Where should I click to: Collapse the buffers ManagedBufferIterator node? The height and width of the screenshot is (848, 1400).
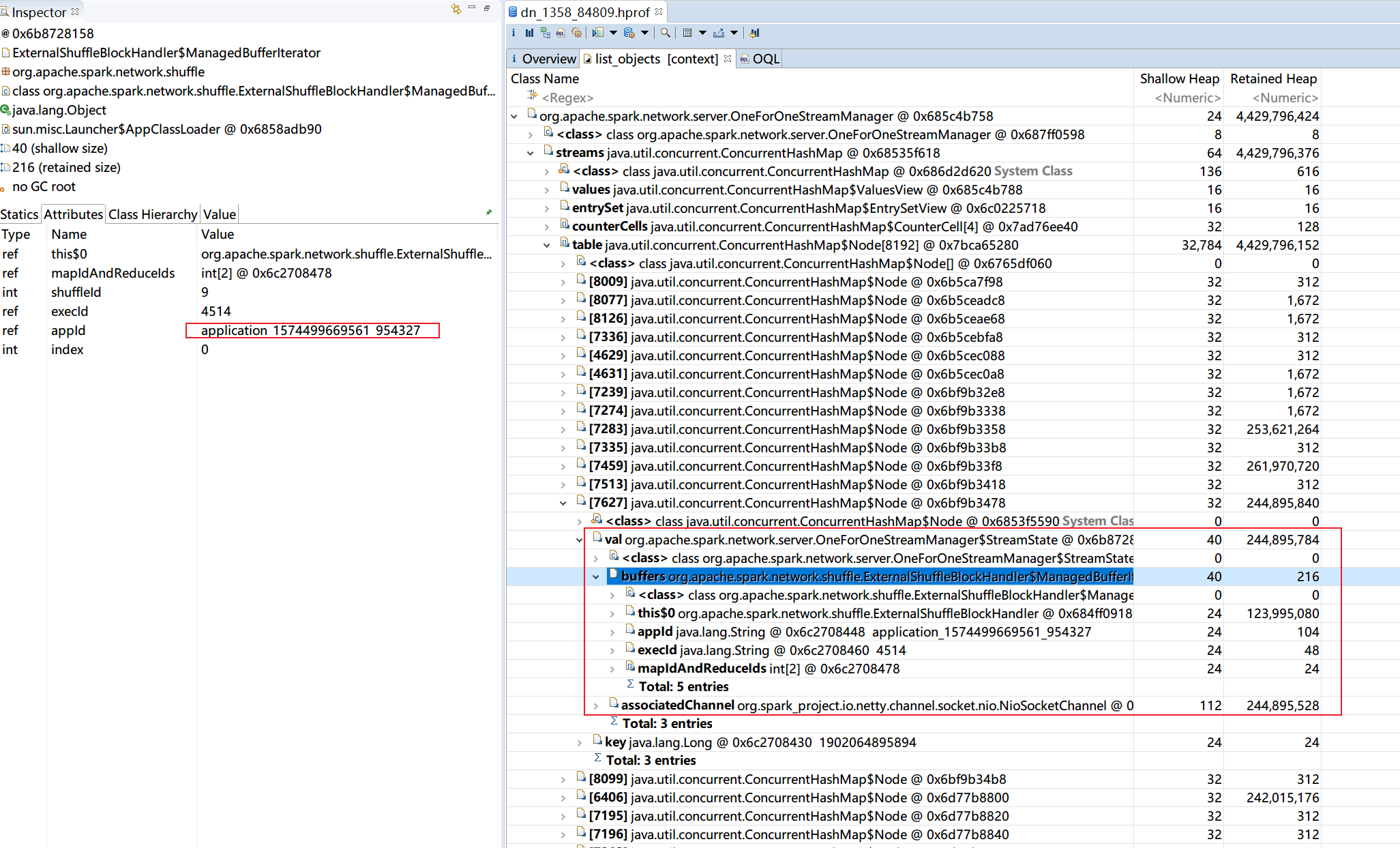coord(596,577)
